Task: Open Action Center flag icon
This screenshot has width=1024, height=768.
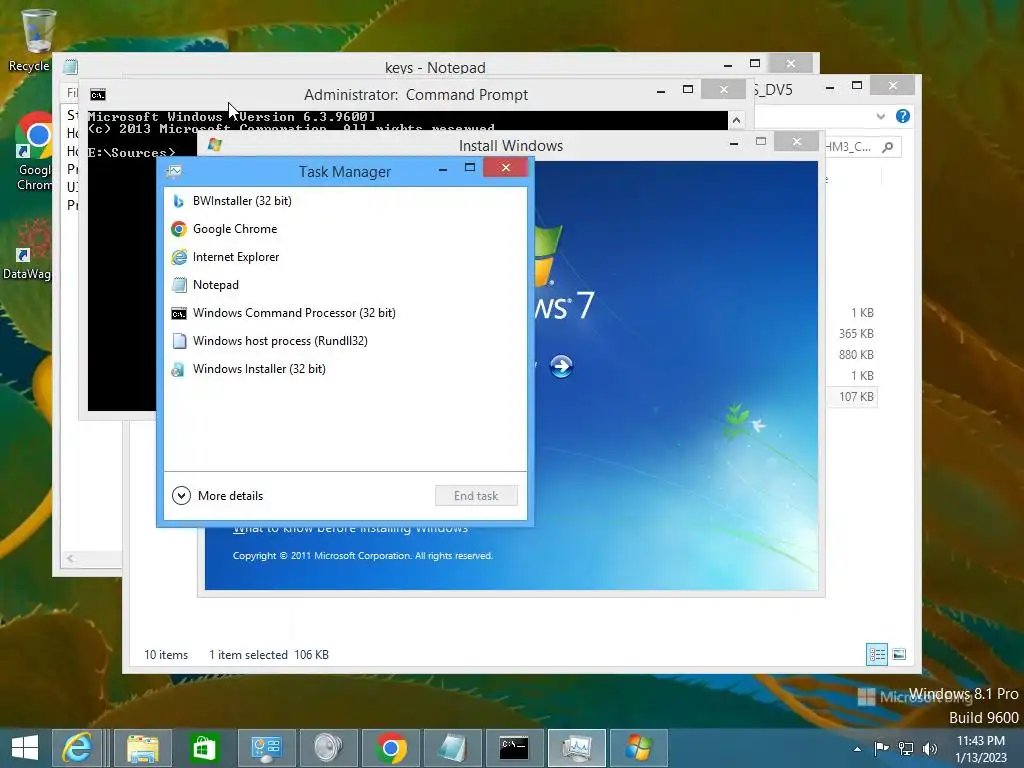Action: 881,748
